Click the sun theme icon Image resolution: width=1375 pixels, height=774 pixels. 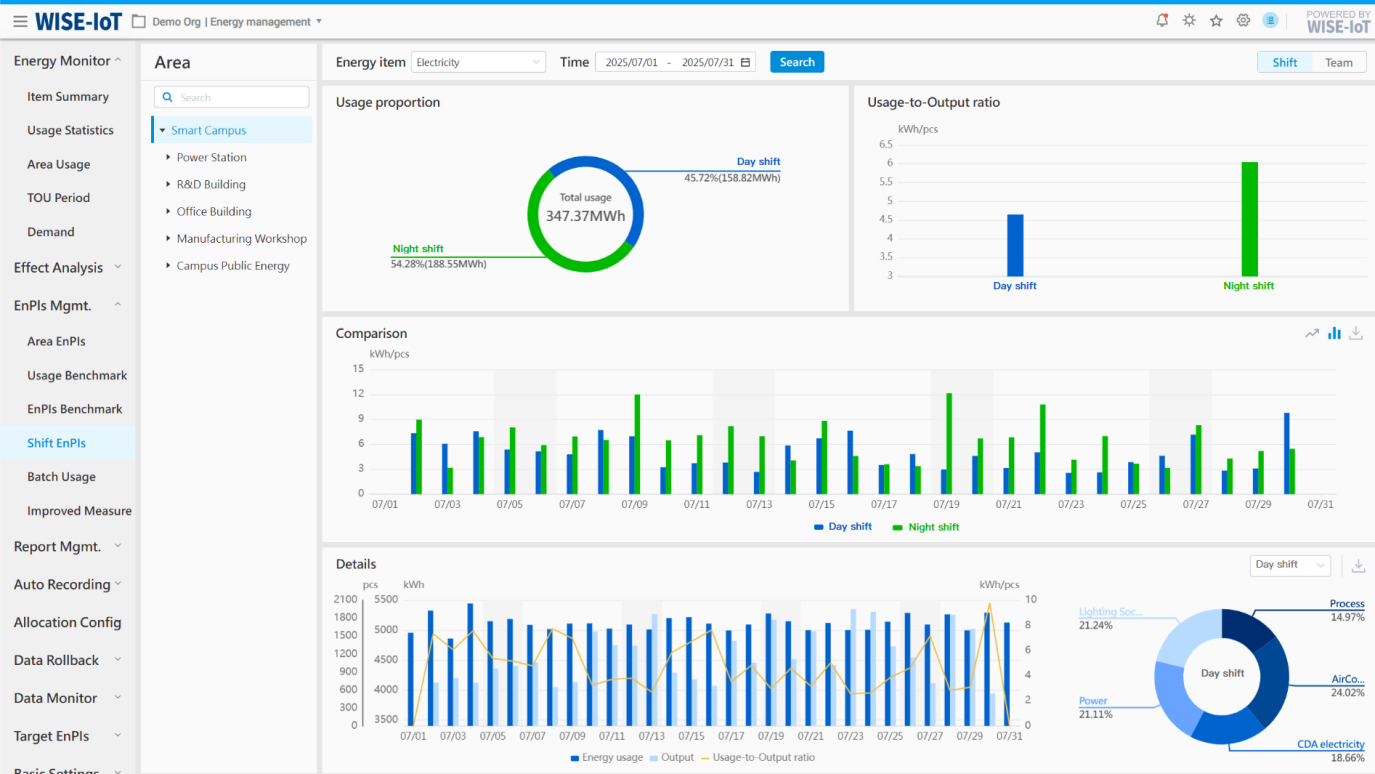click(x=1189, y=20)
